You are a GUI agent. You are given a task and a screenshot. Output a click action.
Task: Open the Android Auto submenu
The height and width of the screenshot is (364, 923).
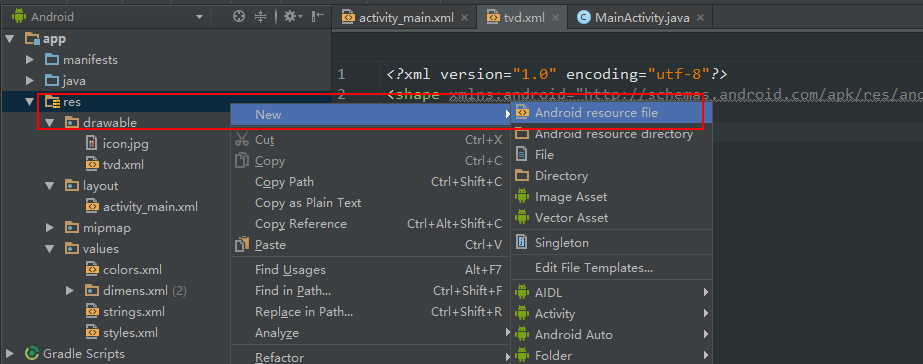click(x=612, y=335)
